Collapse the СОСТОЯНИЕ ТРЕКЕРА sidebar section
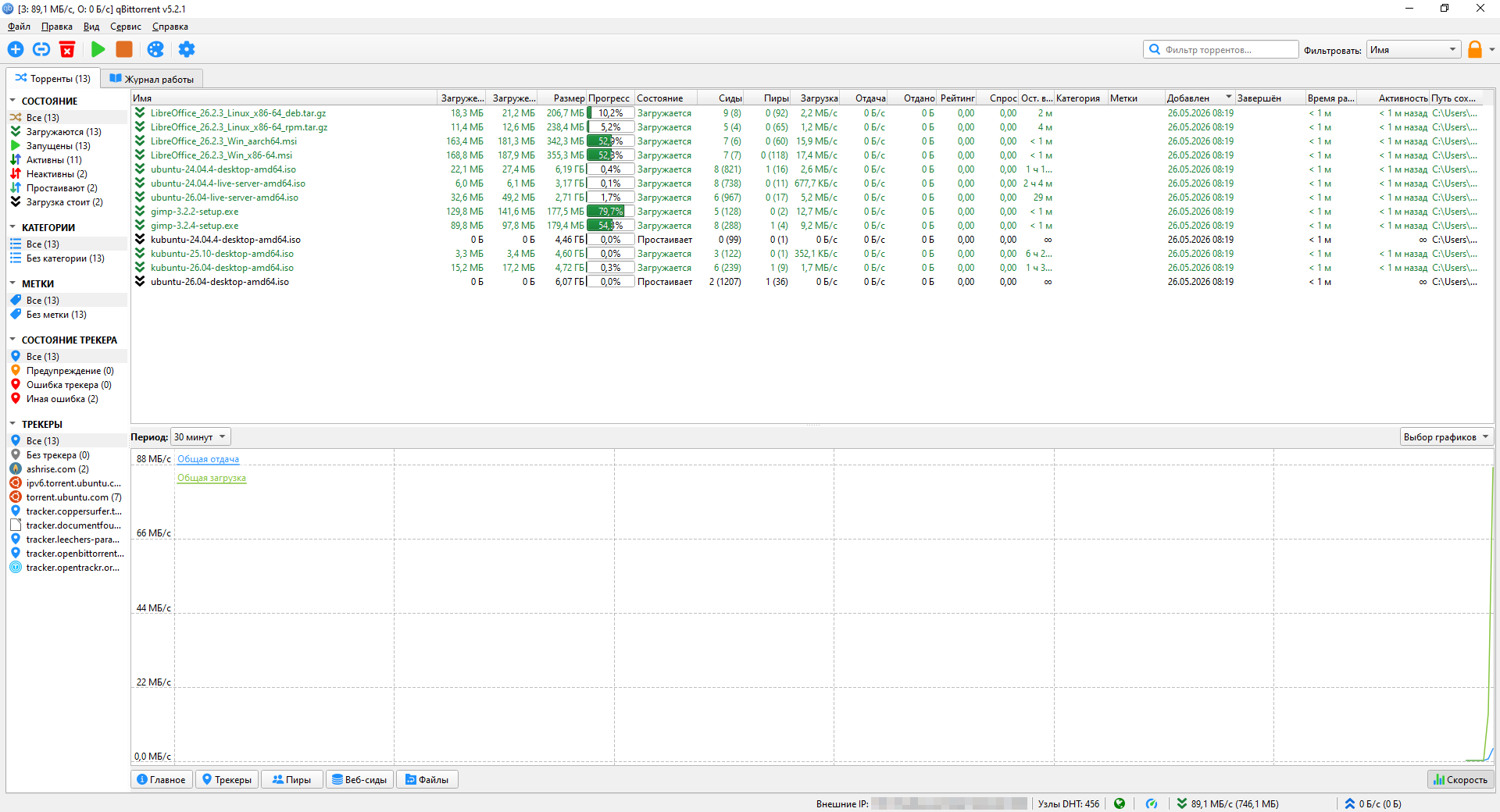 pyautogui.click(x=12, y=340)
